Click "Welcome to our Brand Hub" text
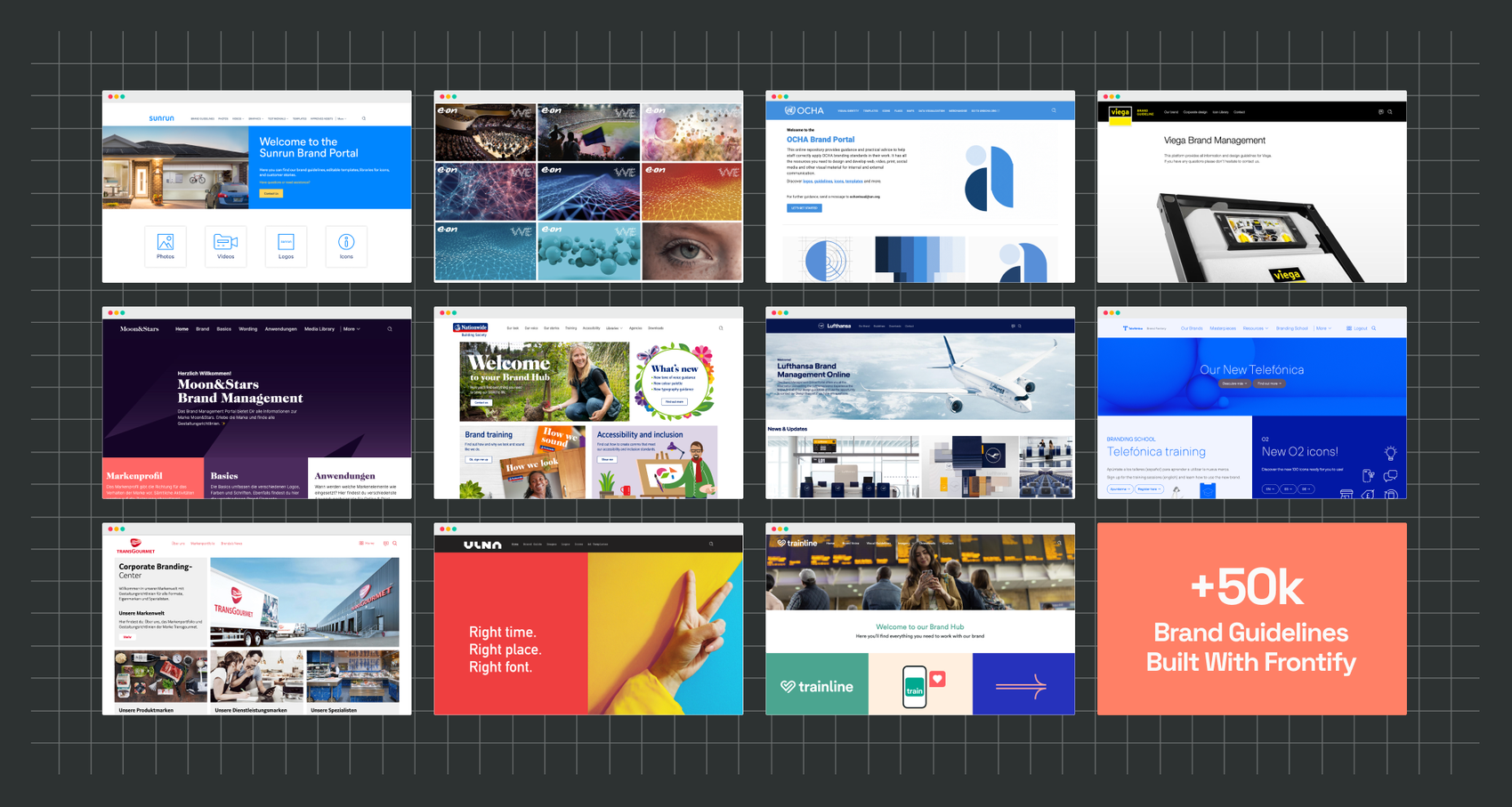 click(x=920, y=626)
